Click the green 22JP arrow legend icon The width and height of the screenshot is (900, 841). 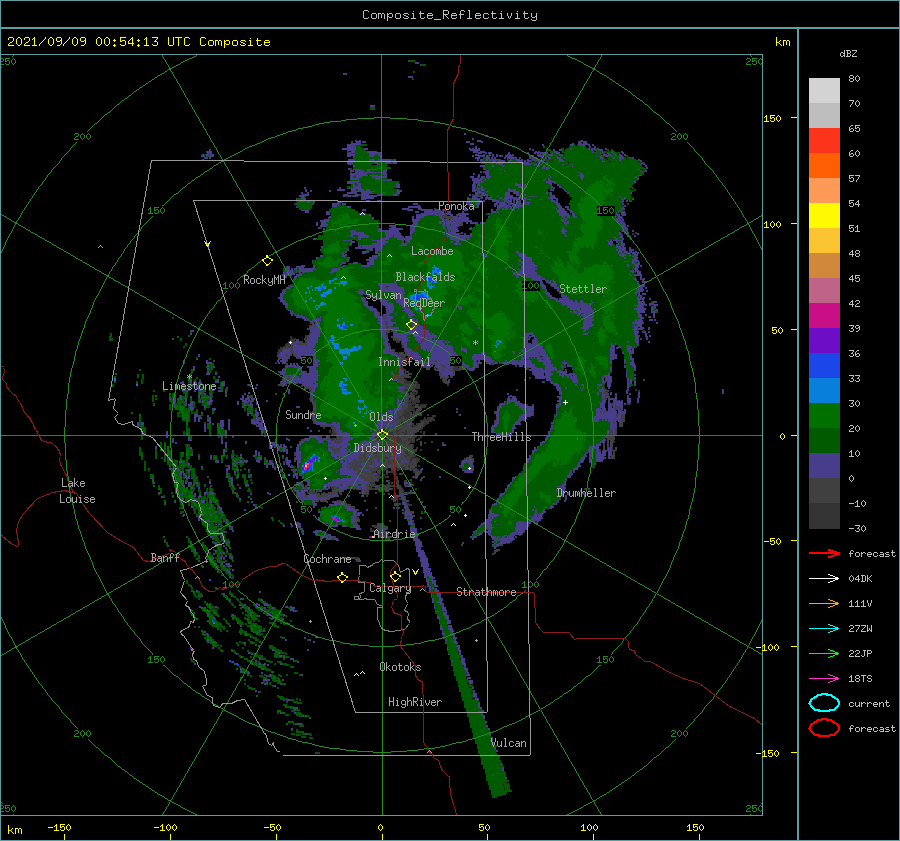[x=824, y=653]
